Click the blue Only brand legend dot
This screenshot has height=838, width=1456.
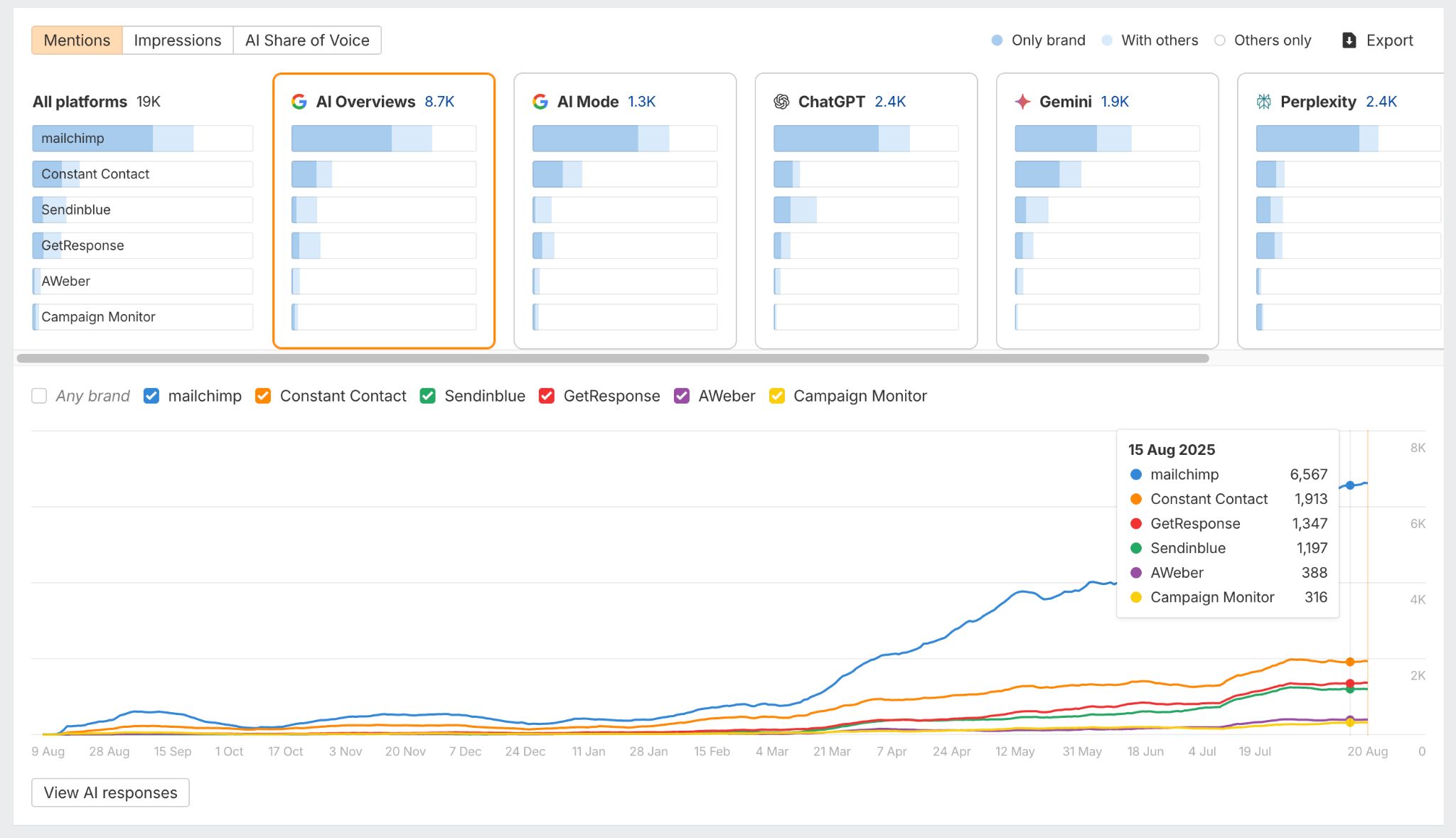(x=997, y=41)
